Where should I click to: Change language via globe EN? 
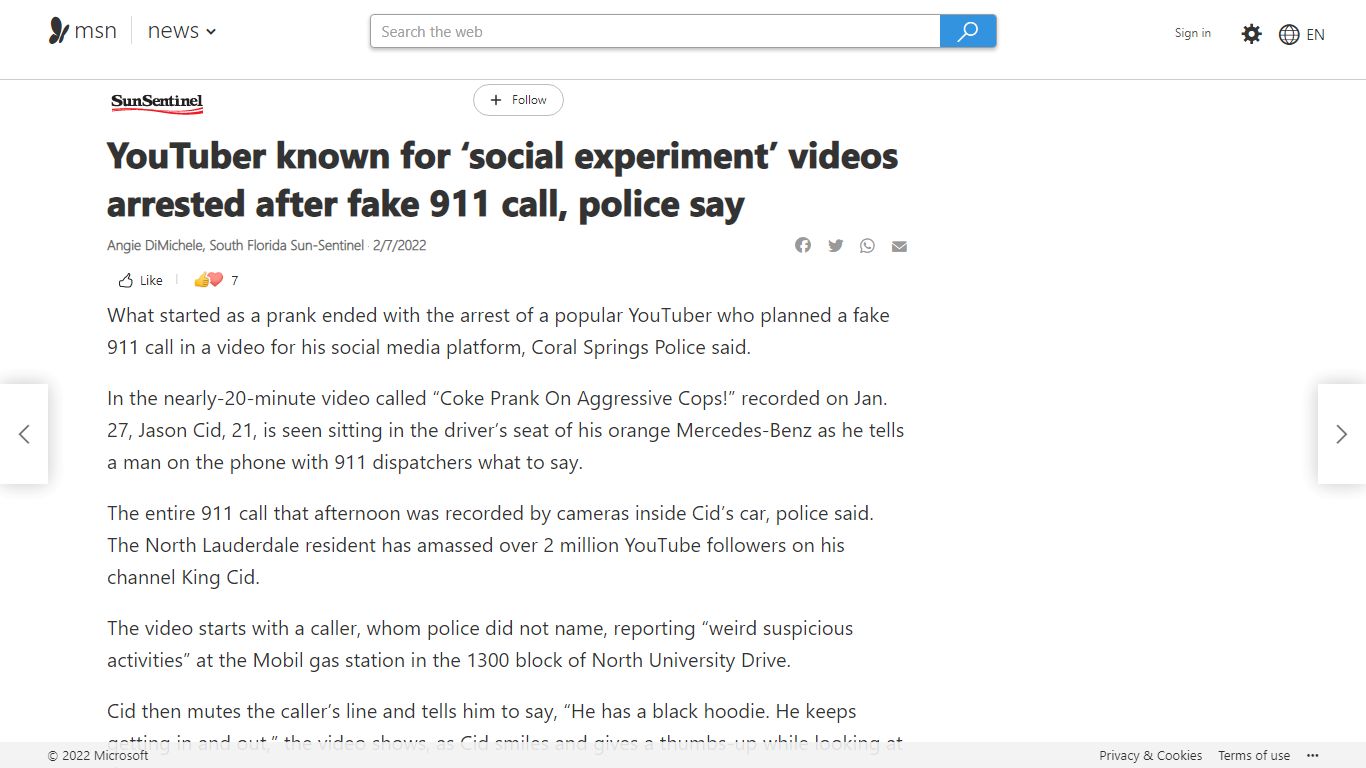click(1301, 34)
